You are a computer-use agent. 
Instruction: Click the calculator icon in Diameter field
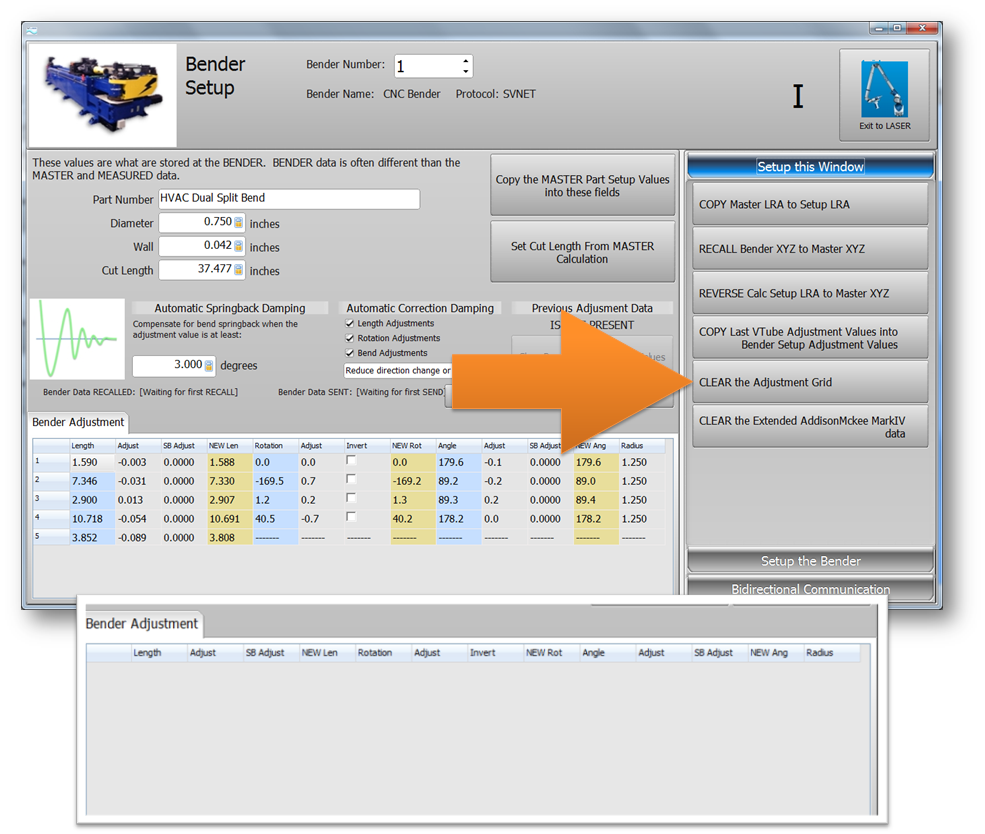coord(239,223)
